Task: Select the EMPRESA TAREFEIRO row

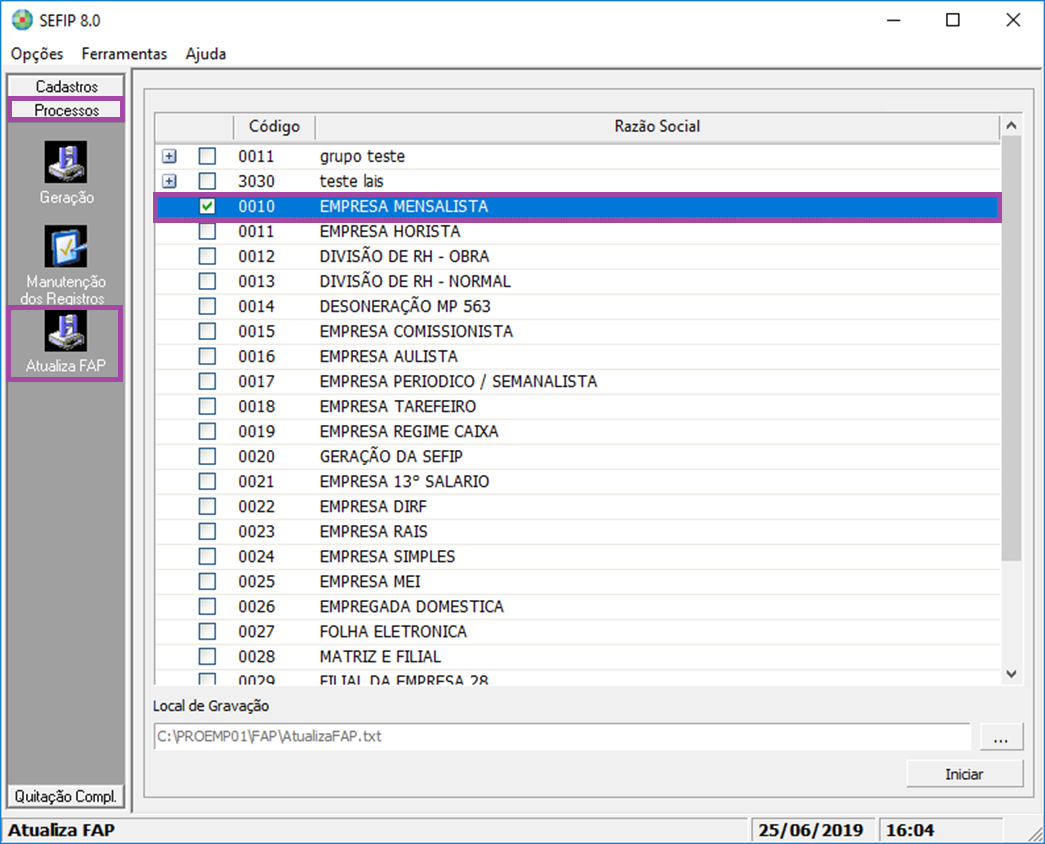Action: (x=578, y=406)
